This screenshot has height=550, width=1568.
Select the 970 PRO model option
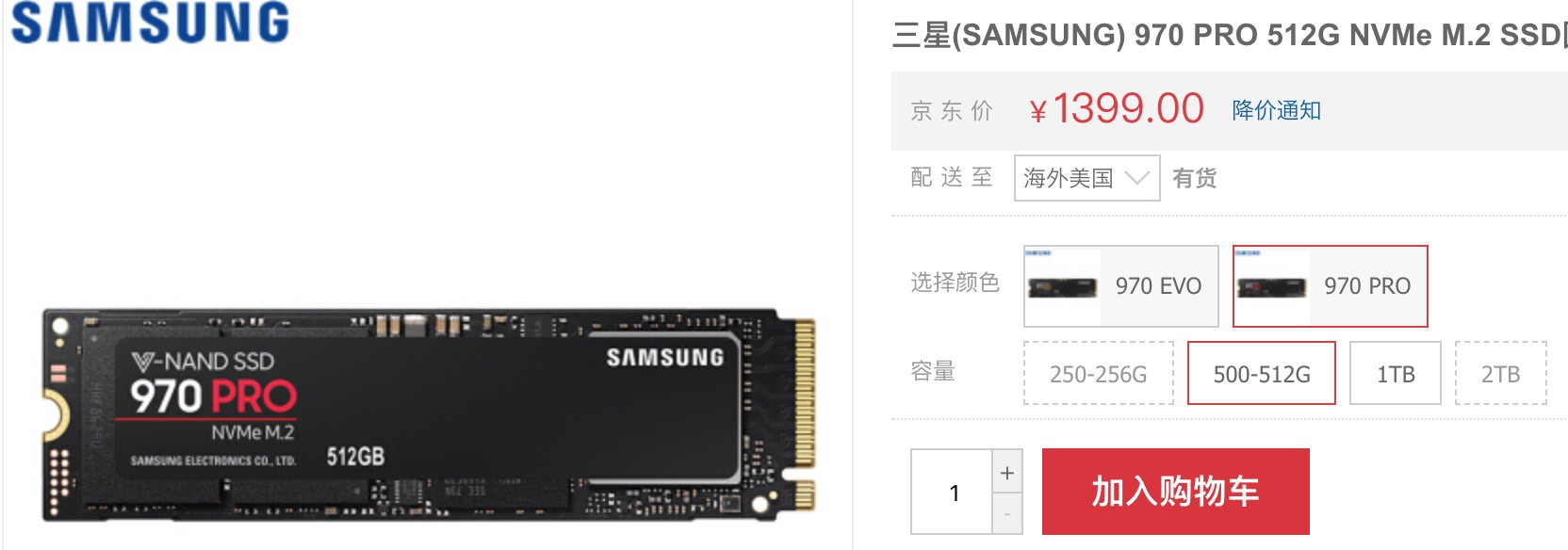click(1331, 286)
